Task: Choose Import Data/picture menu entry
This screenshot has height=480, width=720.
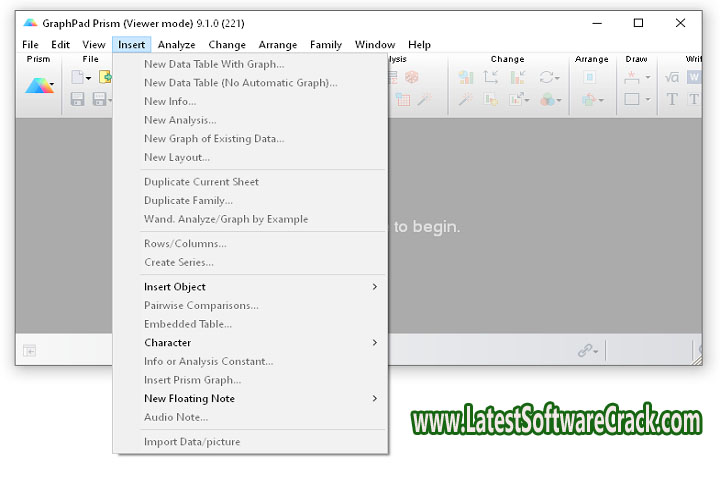Action: [192, 441]
